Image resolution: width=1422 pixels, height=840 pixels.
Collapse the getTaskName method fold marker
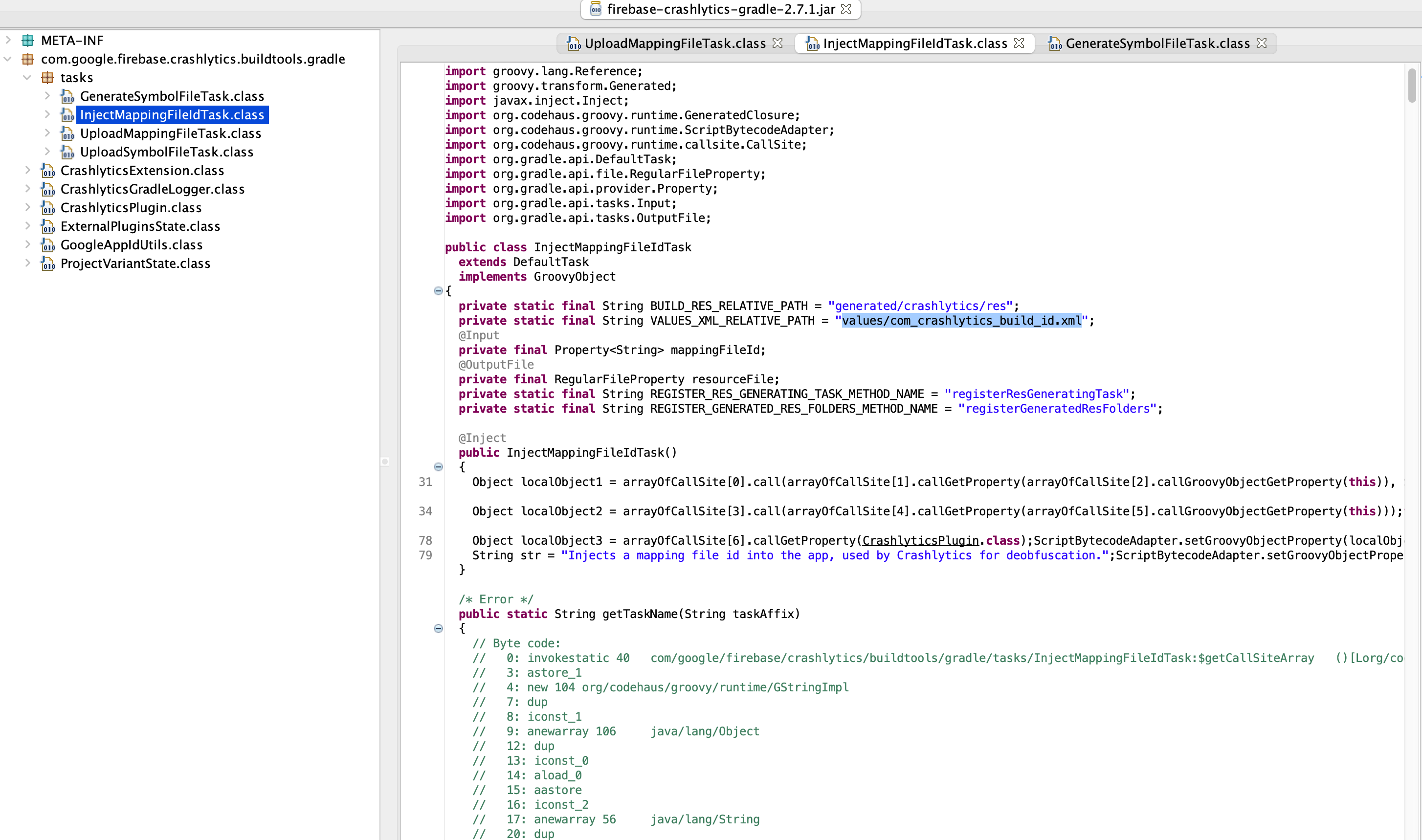coord(438,628)
